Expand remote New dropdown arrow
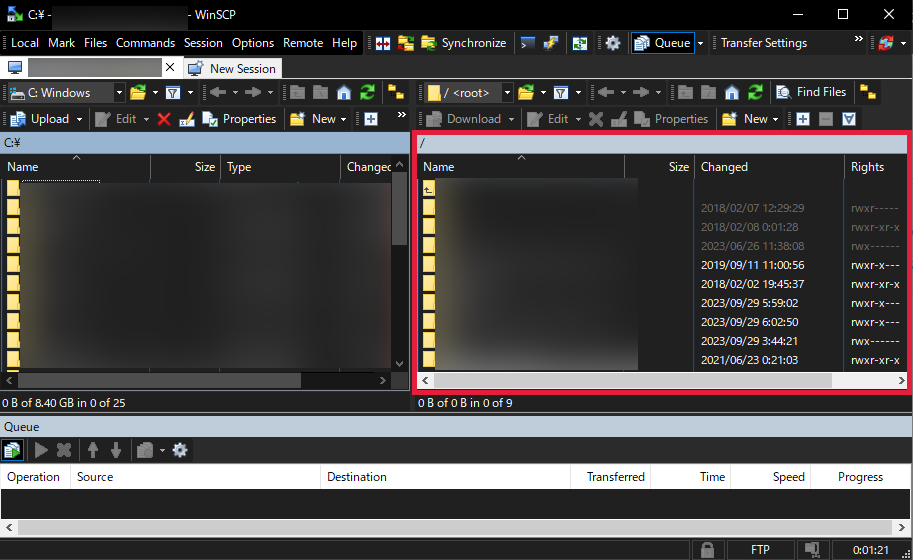This screenshot has height=560, width=913. (776, 119)
